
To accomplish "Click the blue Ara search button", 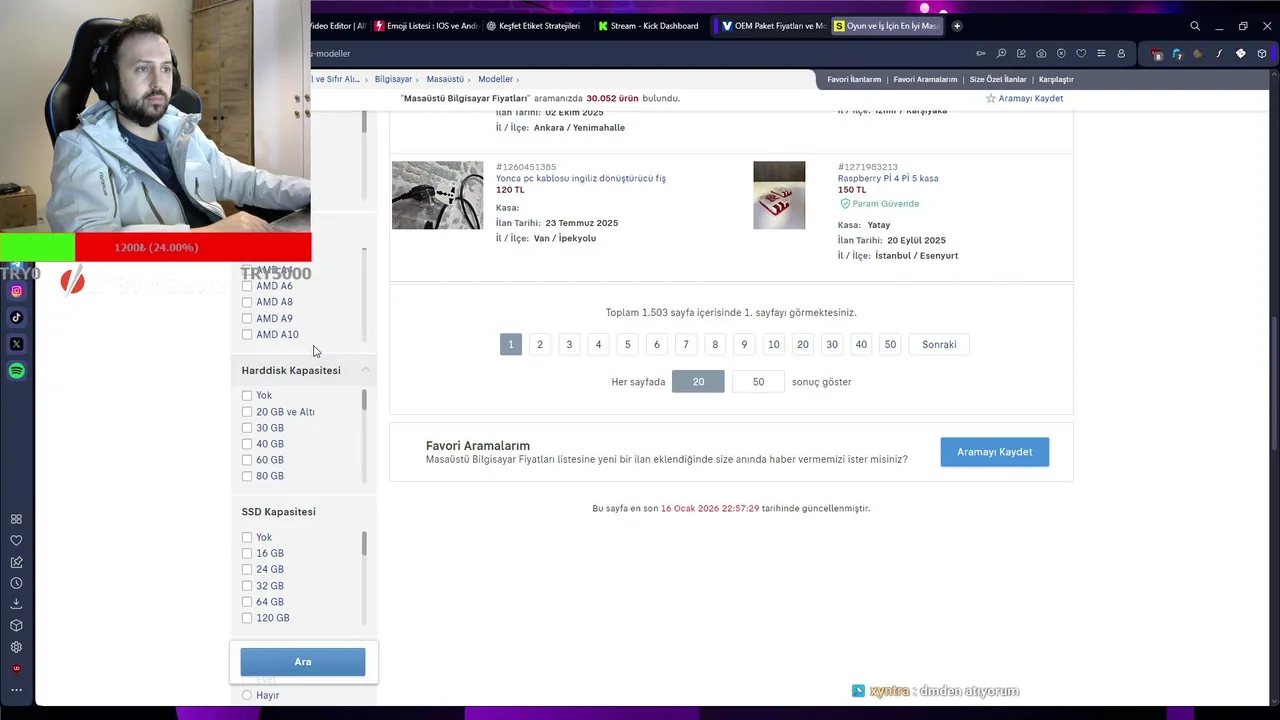I will 303,662.
